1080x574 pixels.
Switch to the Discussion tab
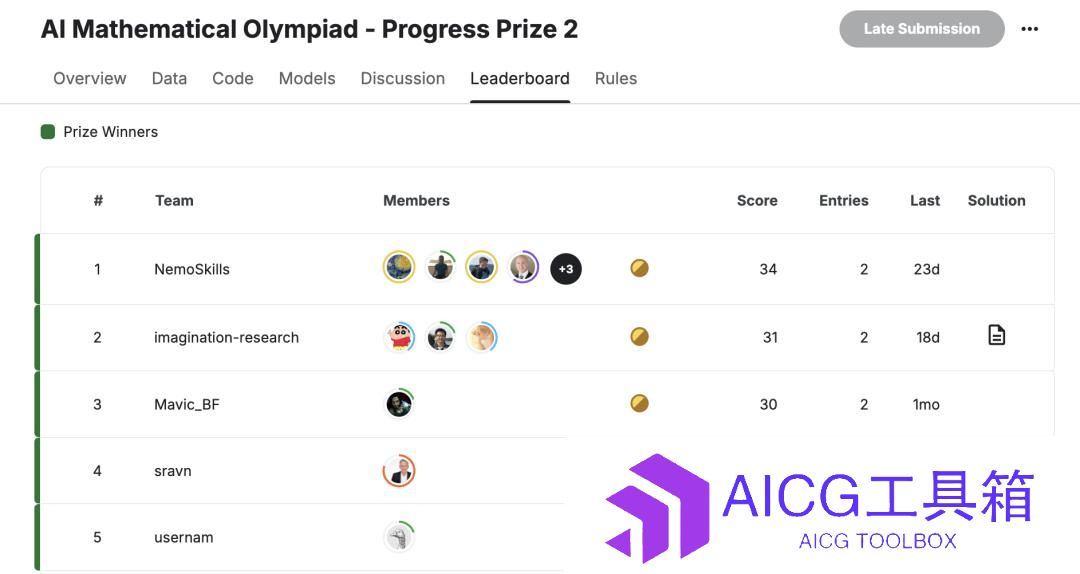click(403, 79)
